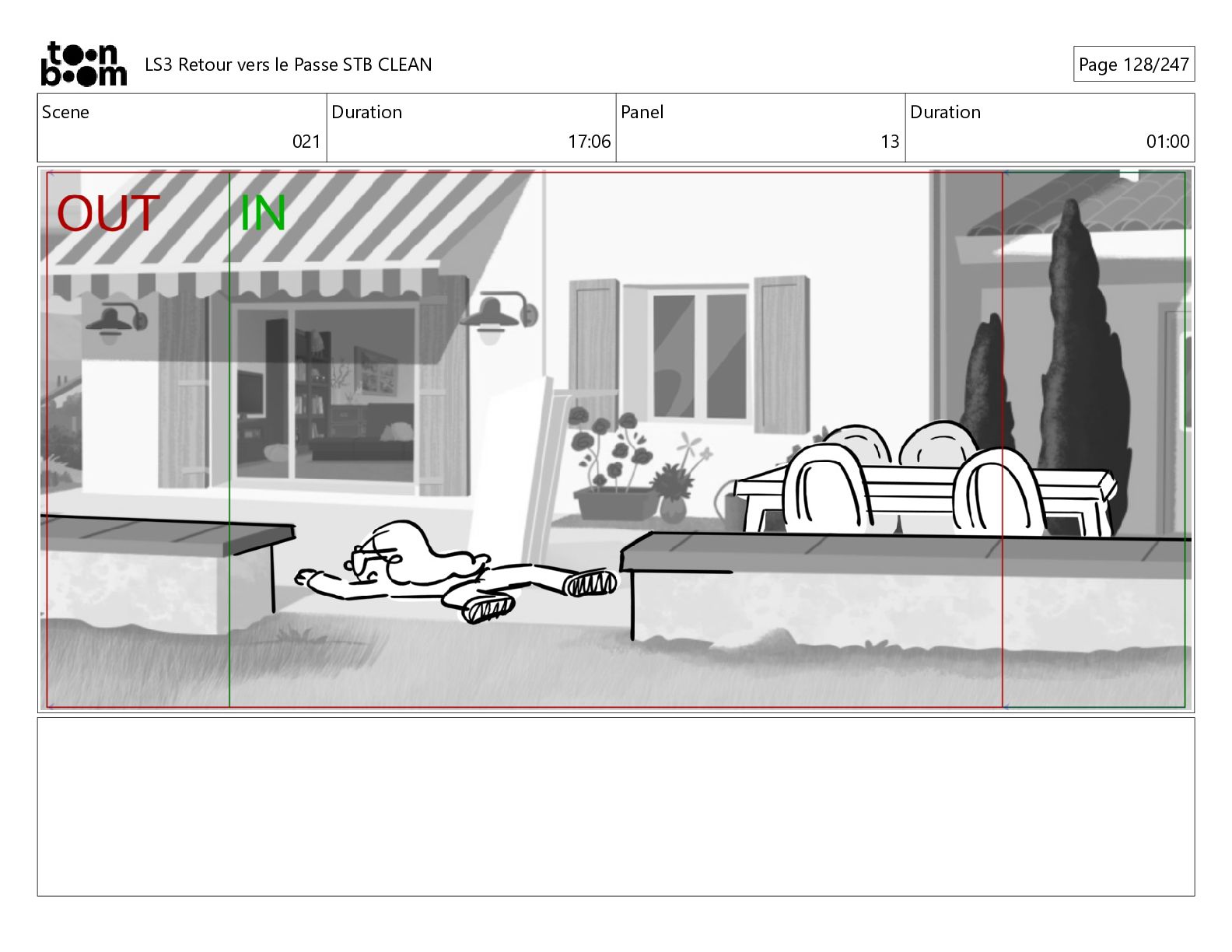Viewport: 1232px width, 952px height.
Task: Click the wall lamp right of the glass door
Action: [498, 317]
